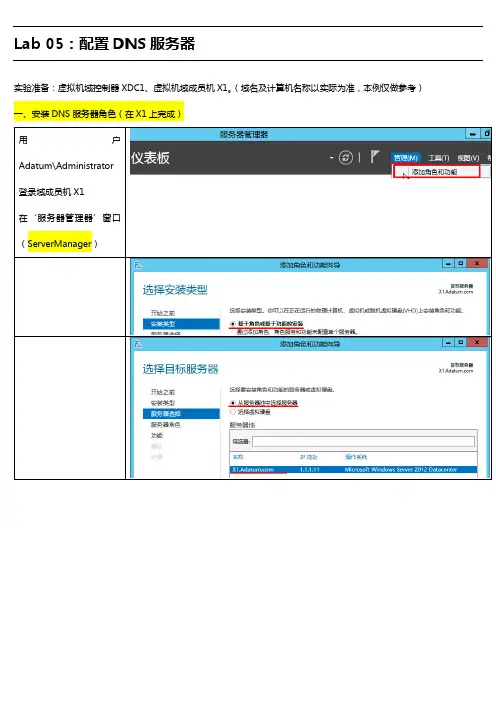Go to the 服务器角色 step
496x702 pixels.
(x=166, y=424)
